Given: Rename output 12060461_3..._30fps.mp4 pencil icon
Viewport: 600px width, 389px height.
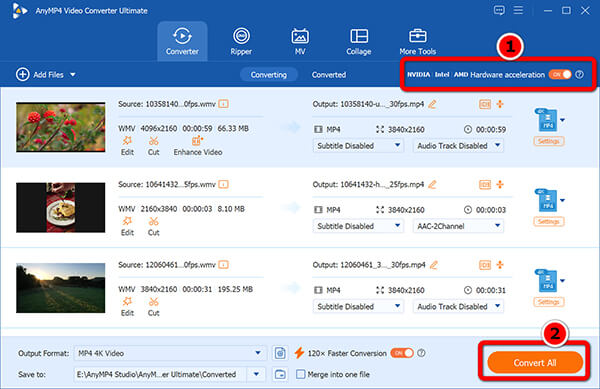Looking at the screenshot, I should pos(434,265).
